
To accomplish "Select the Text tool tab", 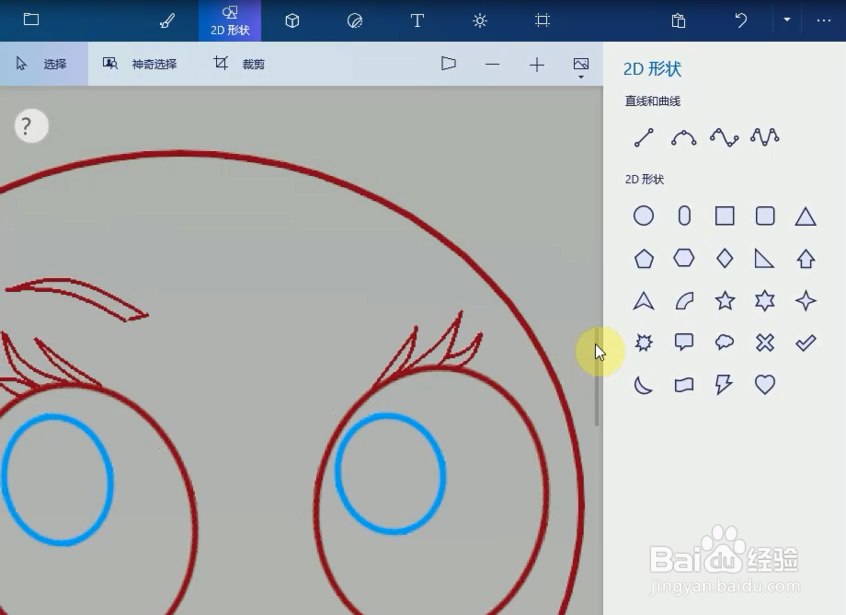I will pos(417,20).
